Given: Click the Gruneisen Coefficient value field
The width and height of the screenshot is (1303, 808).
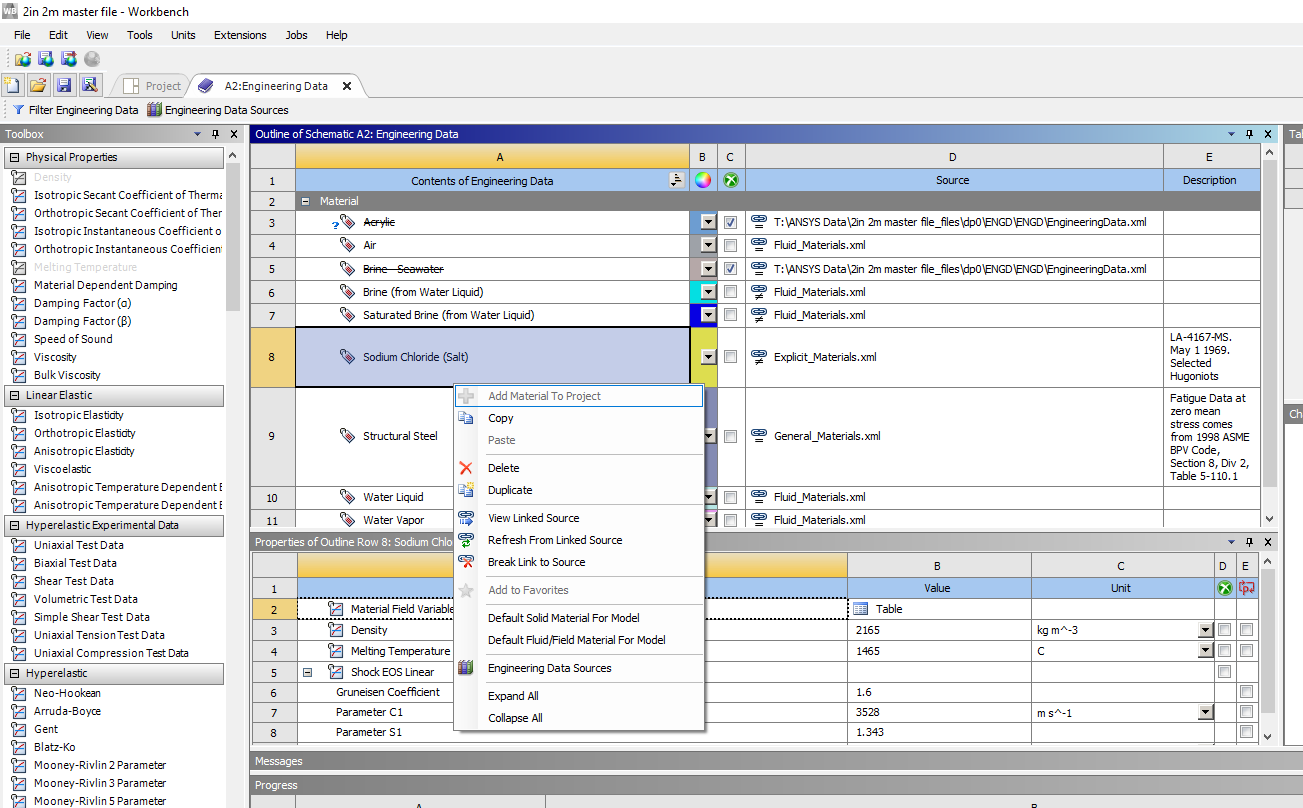Looking at the screenshot, I should pos(938,692).
